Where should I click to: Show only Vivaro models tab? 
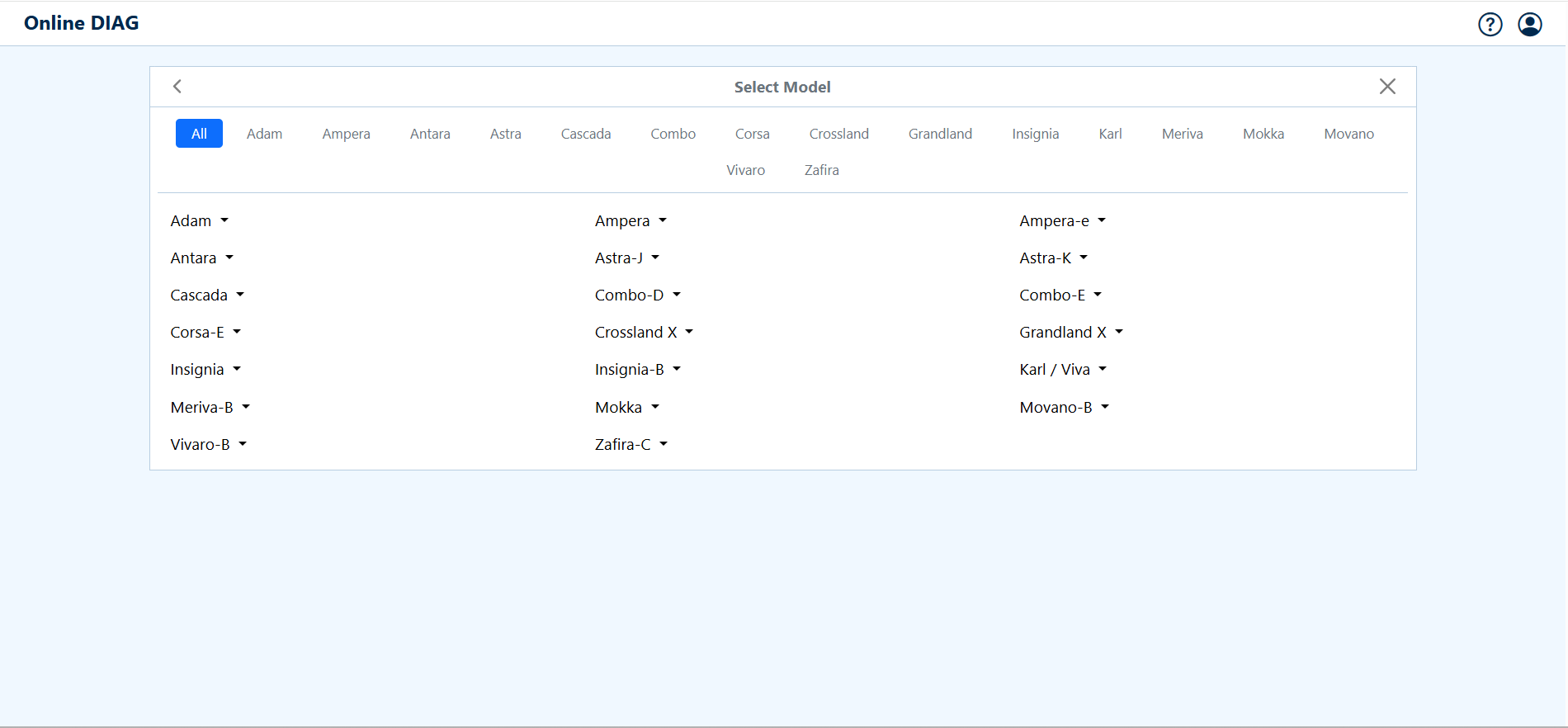tap(745, 170)
